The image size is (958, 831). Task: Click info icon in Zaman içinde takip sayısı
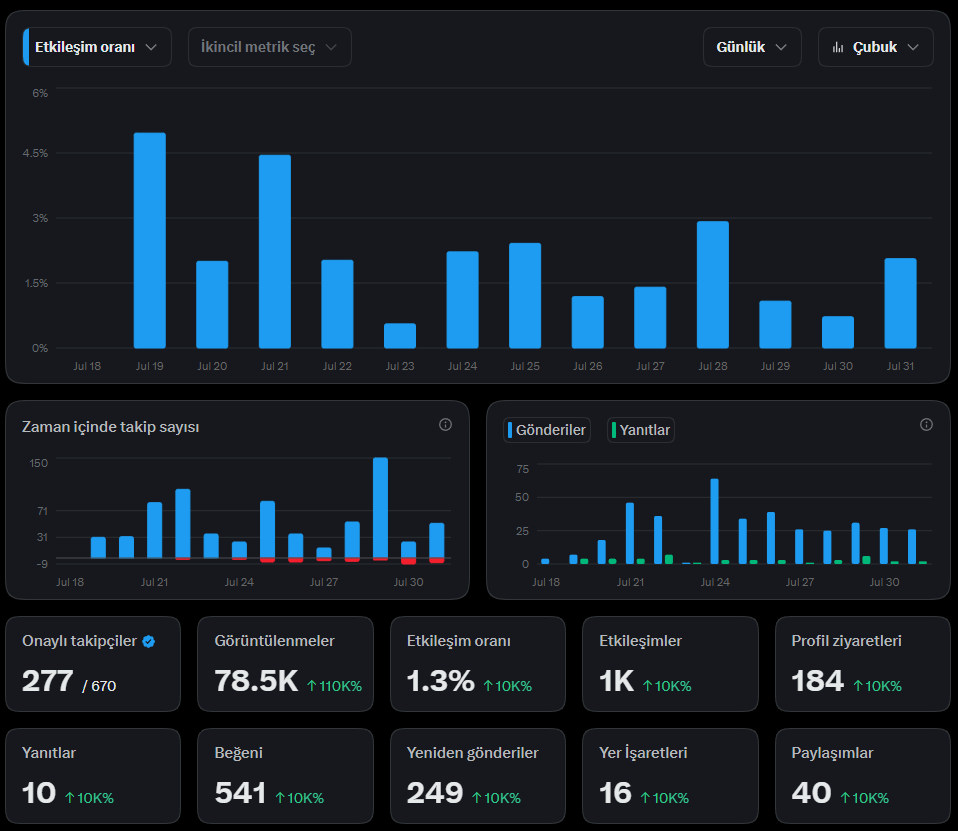pyautogui.click(x=445, y=425)
